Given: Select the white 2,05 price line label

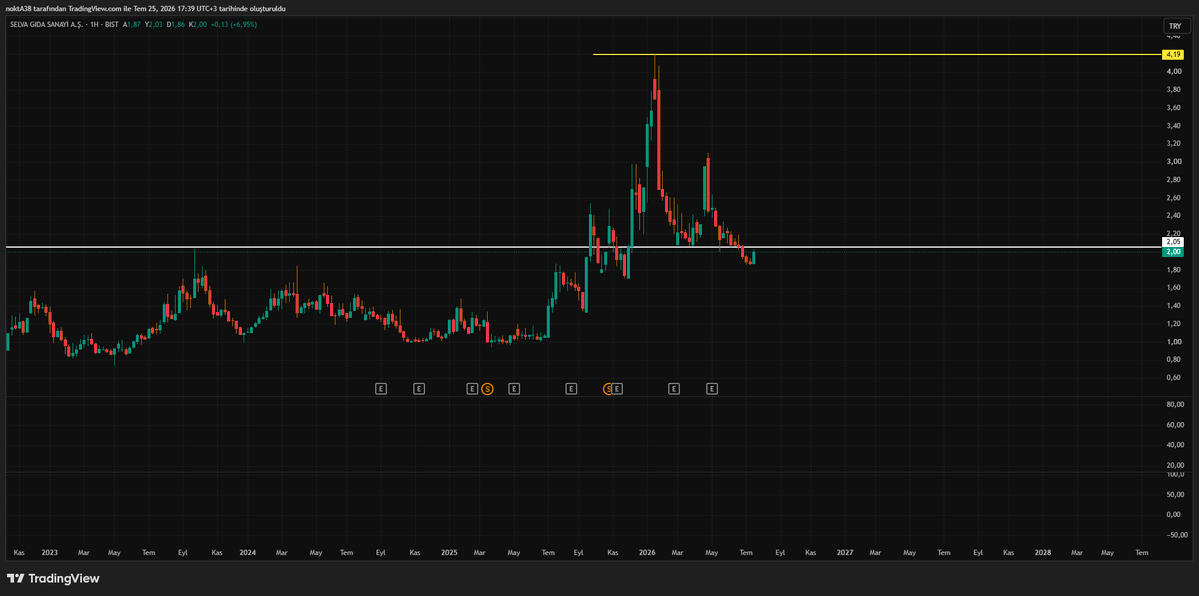Looking at the screenshot, I should (1173, 242).
